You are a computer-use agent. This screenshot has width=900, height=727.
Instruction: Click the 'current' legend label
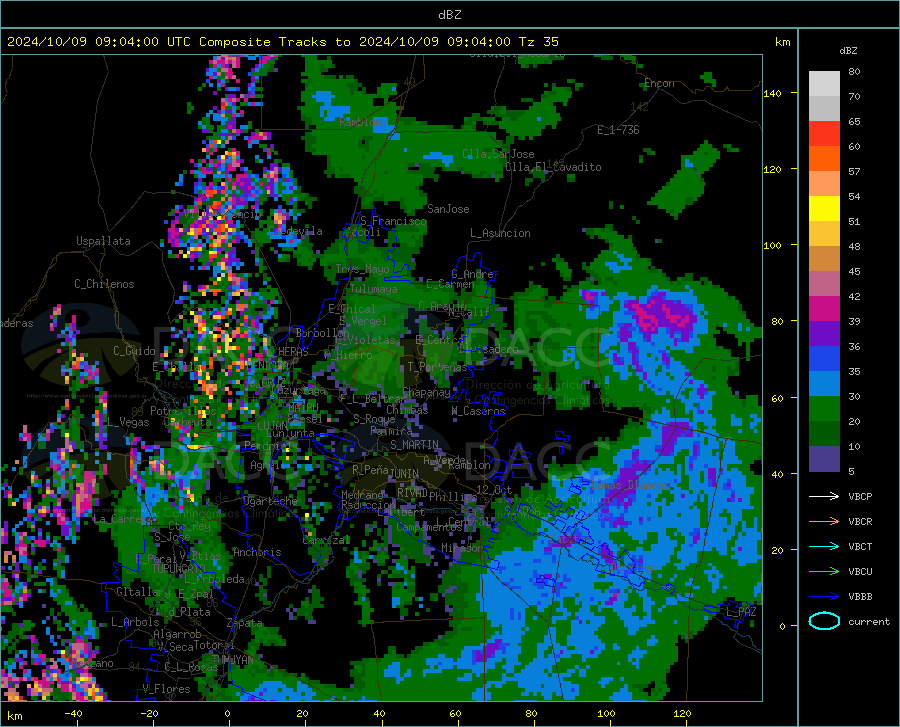868,621
